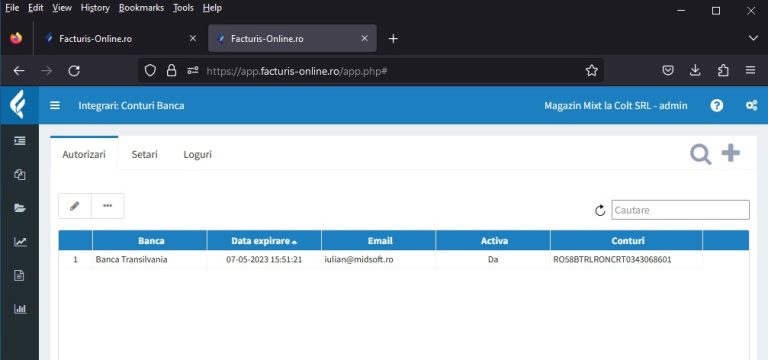Open the settings gears icon
The width and height of the screenshot is (768, 360).
point(751,105)
